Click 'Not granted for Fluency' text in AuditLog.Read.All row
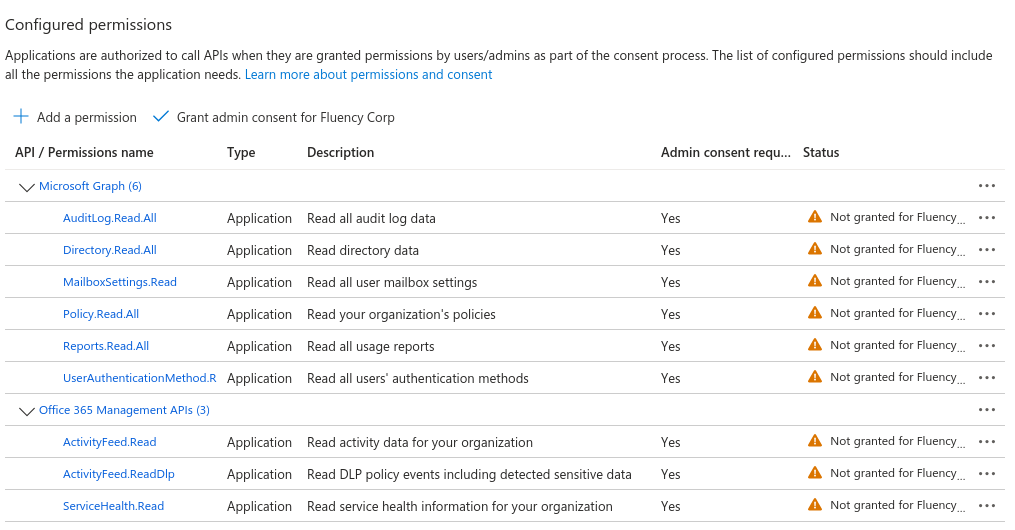The image size is (1015, 530). [x=897, y=217]
